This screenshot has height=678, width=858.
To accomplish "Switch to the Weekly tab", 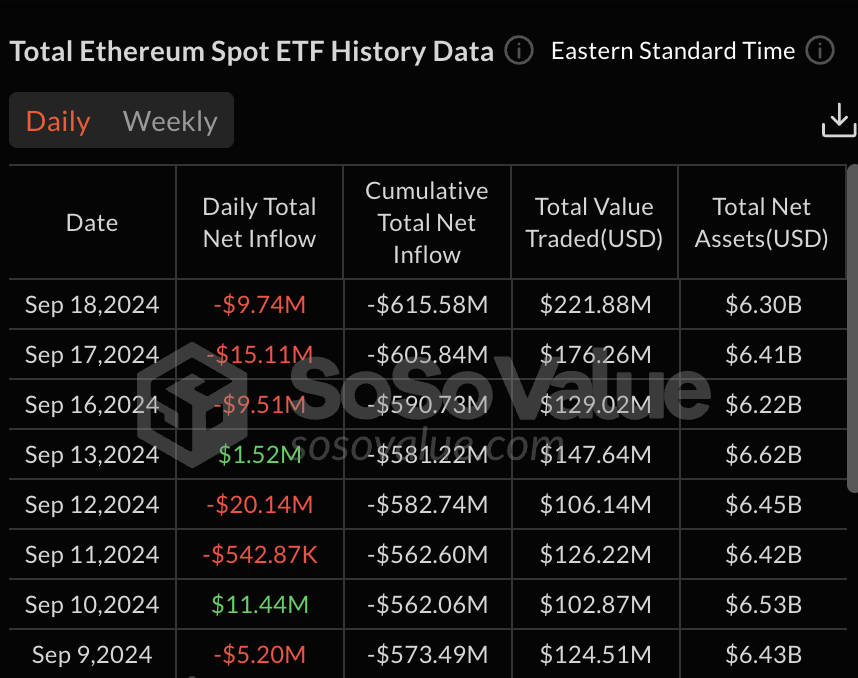I will pos(170,121).
